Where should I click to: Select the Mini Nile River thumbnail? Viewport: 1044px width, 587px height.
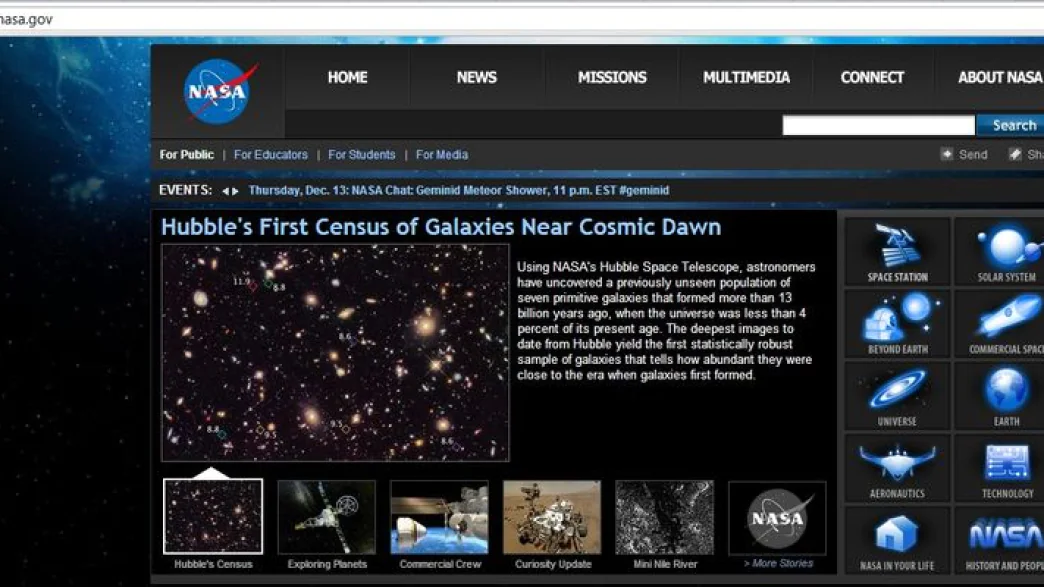point(664,517)
